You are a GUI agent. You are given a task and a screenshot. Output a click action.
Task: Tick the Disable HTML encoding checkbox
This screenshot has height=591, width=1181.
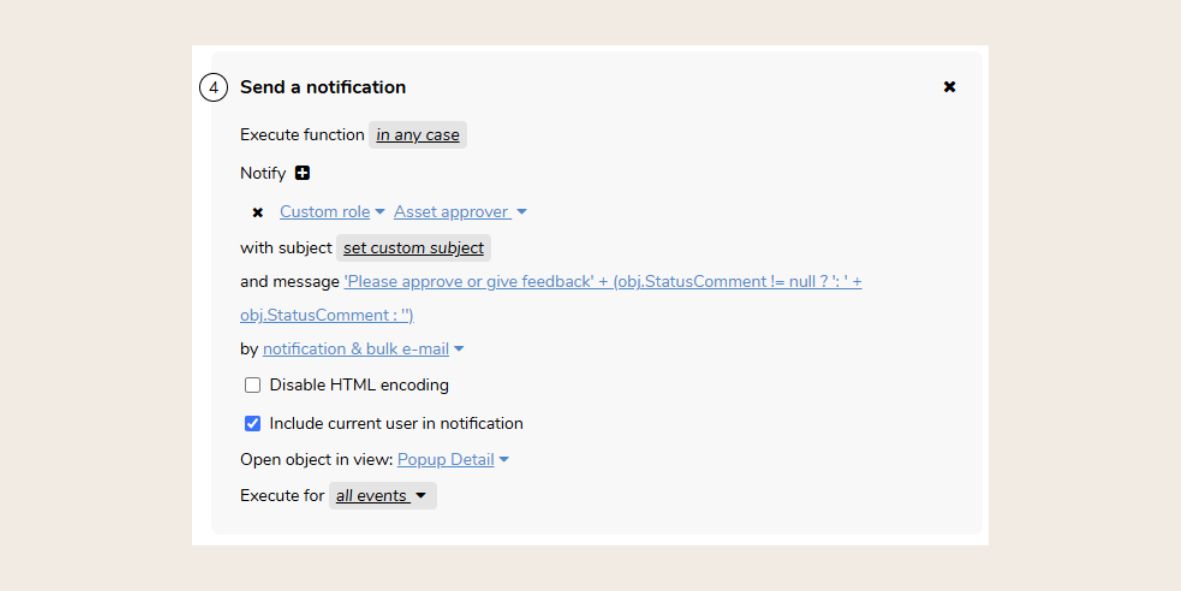click(252, 385)
